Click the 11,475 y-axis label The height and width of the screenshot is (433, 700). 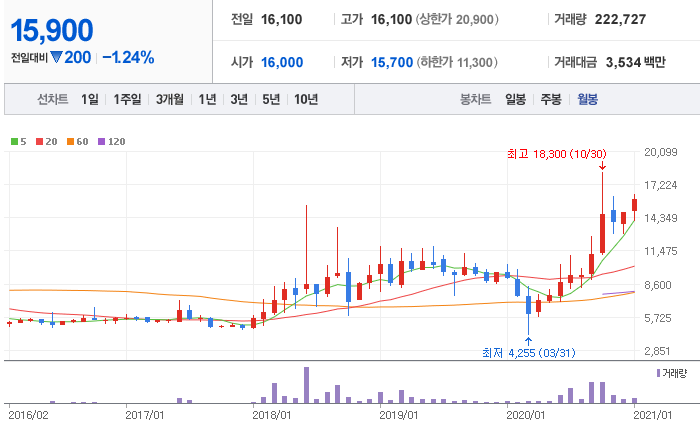click(661, 251)
